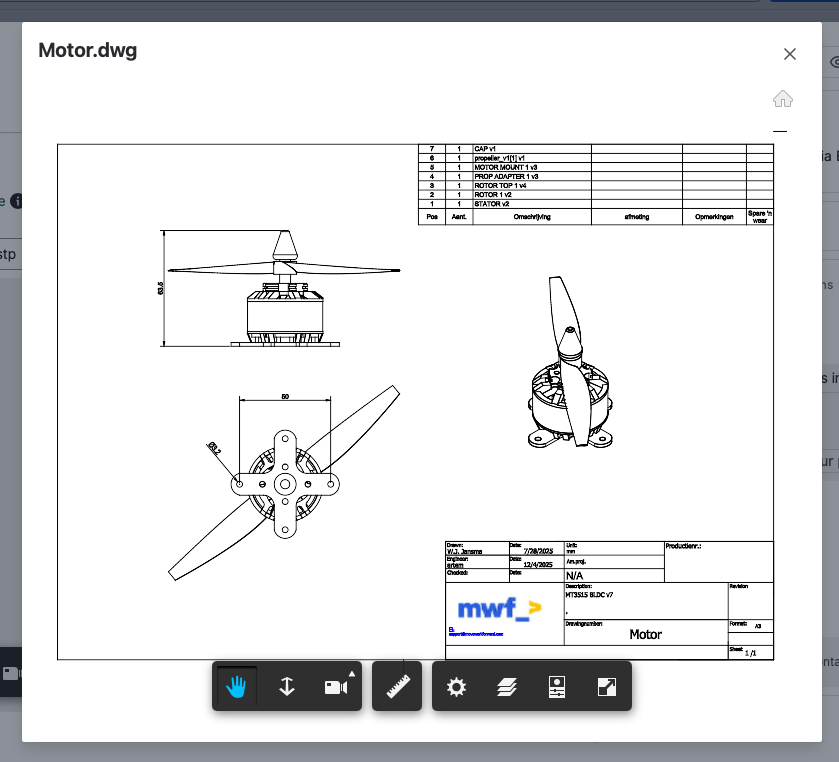839x762 pixels.
Task: Close the Motor.dwg preview dialog
Action: 790,54
